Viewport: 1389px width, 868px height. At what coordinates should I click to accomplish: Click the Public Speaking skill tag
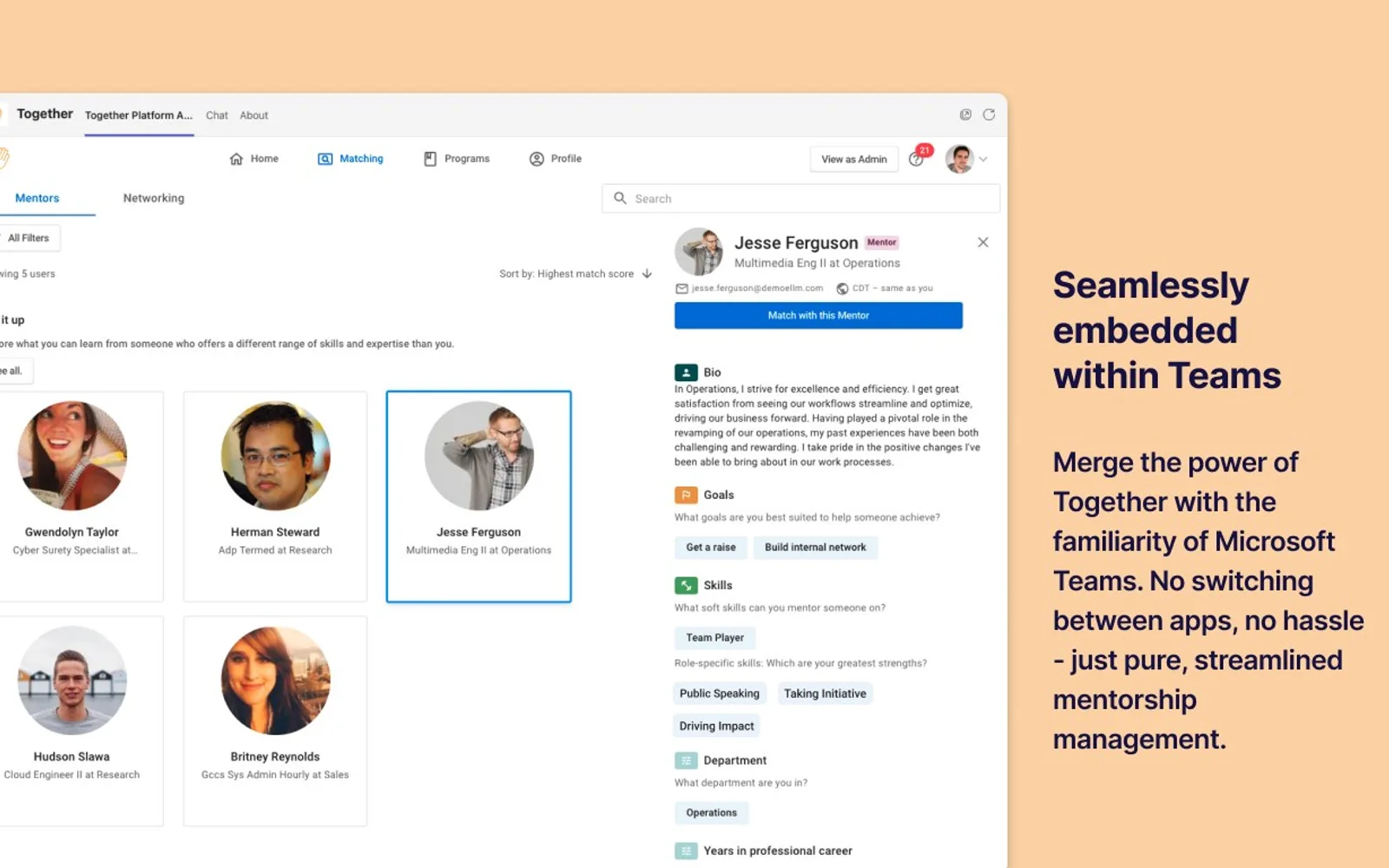point(720,694)
